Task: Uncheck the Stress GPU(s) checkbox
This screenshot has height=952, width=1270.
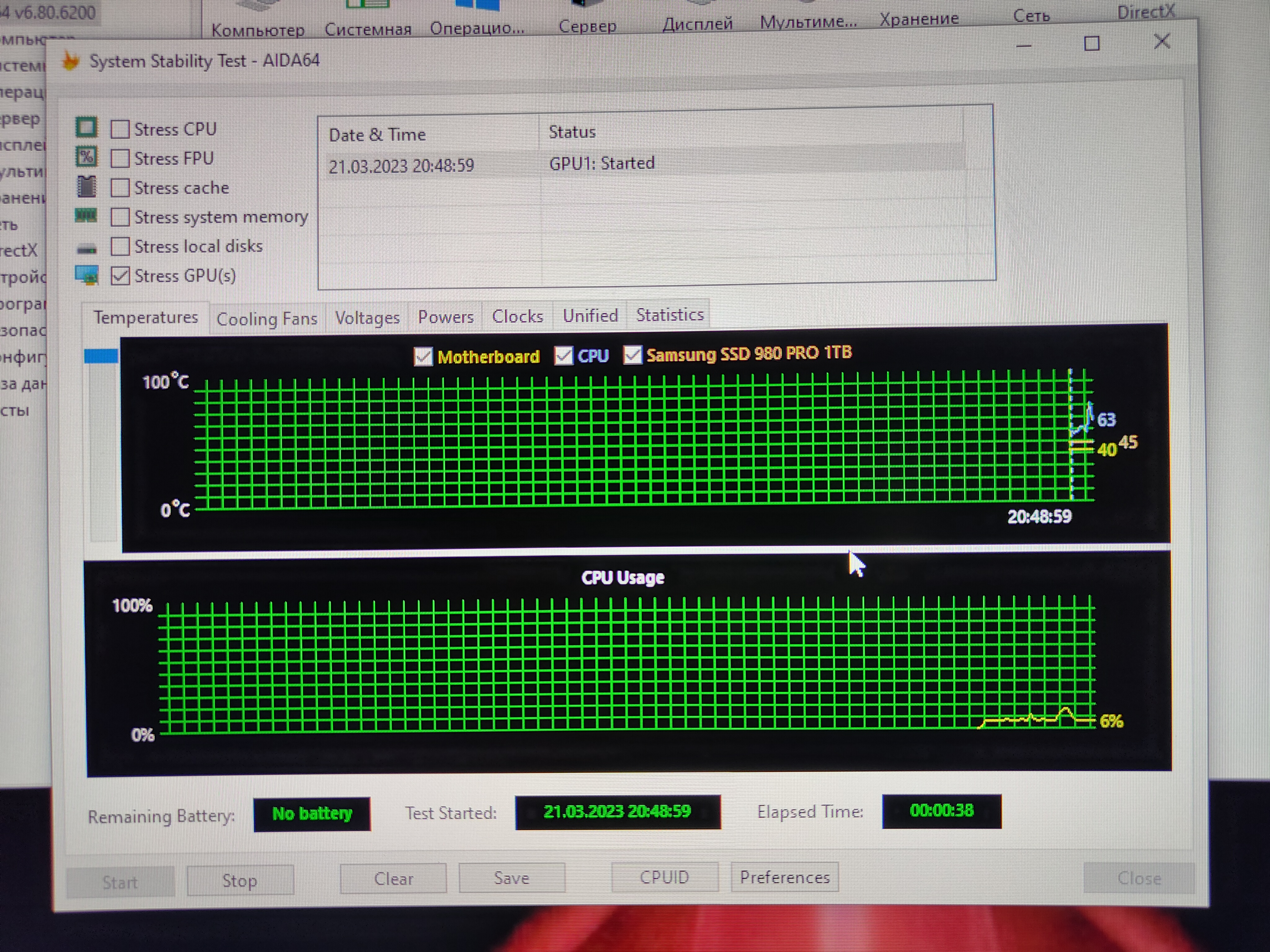Action: click(120, 276)
